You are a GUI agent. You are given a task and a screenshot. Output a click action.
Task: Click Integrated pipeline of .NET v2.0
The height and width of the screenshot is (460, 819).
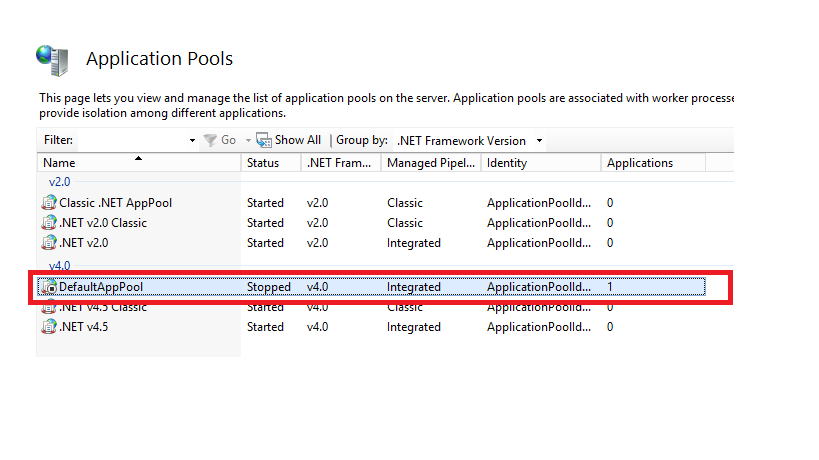pyautogui.click(x=414, y=243)
